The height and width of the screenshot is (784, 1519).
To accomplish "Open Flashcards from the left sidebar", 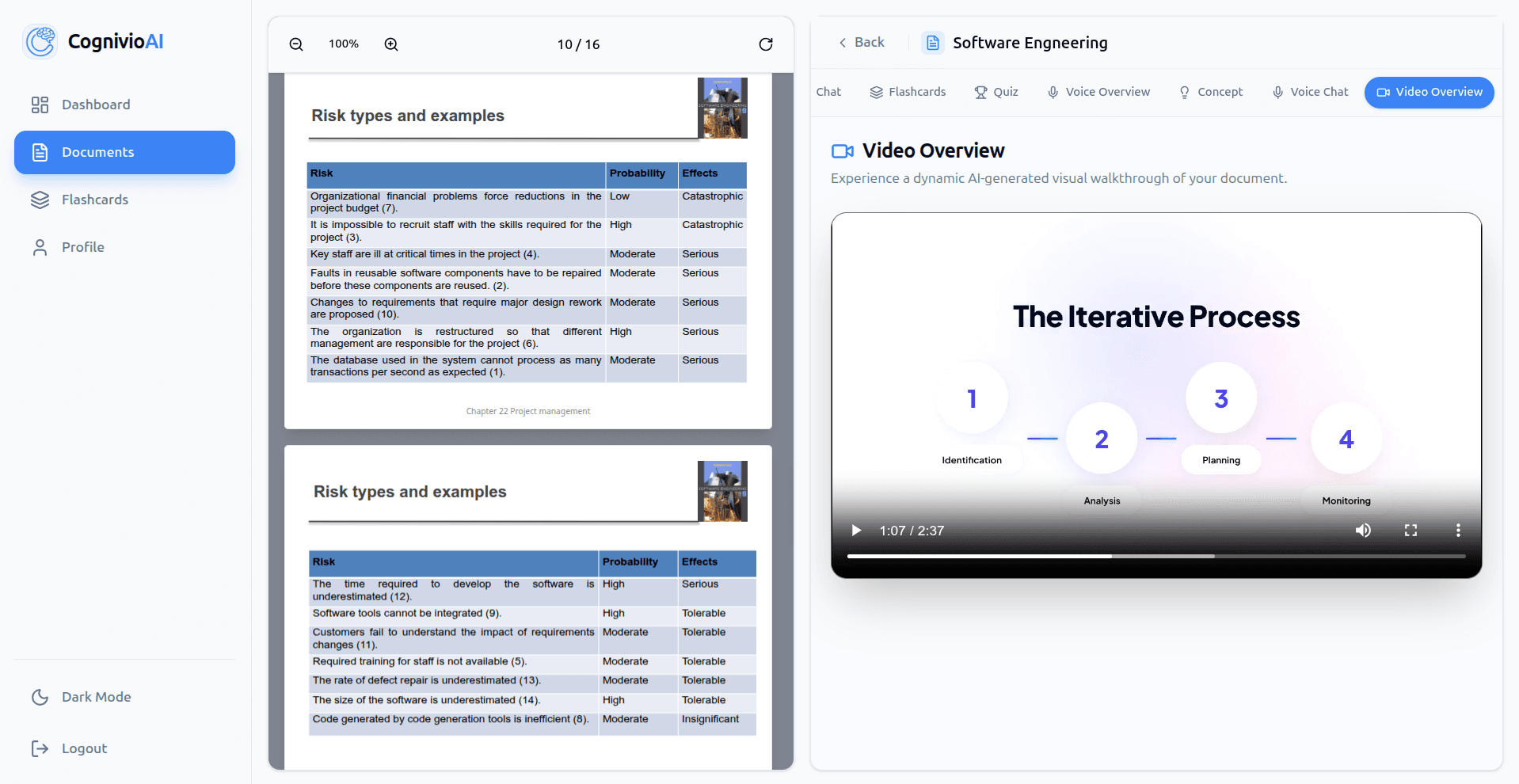I will [x=95, y=200].
